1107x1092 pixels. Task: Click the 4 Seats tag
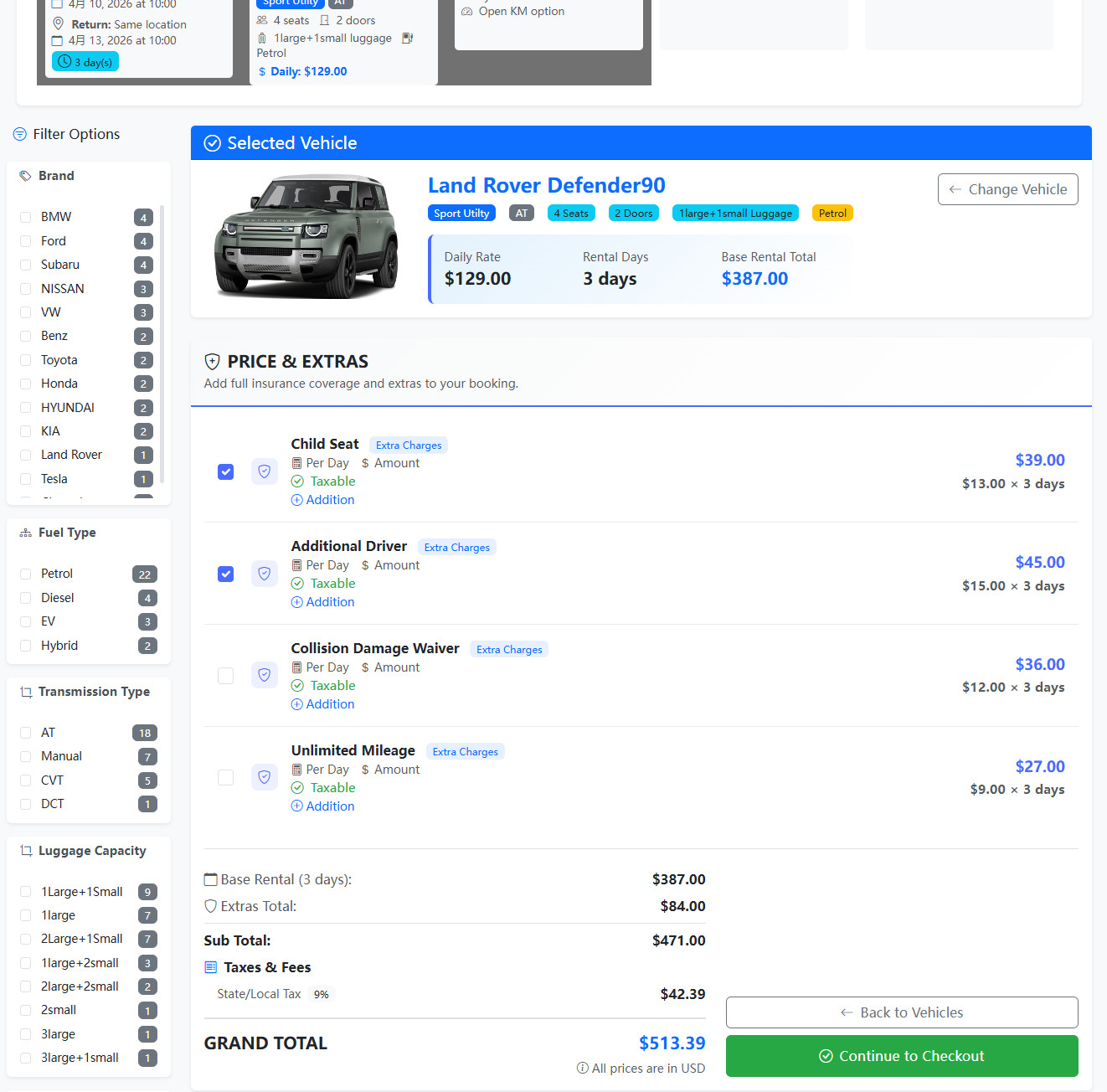coord(571,214)
